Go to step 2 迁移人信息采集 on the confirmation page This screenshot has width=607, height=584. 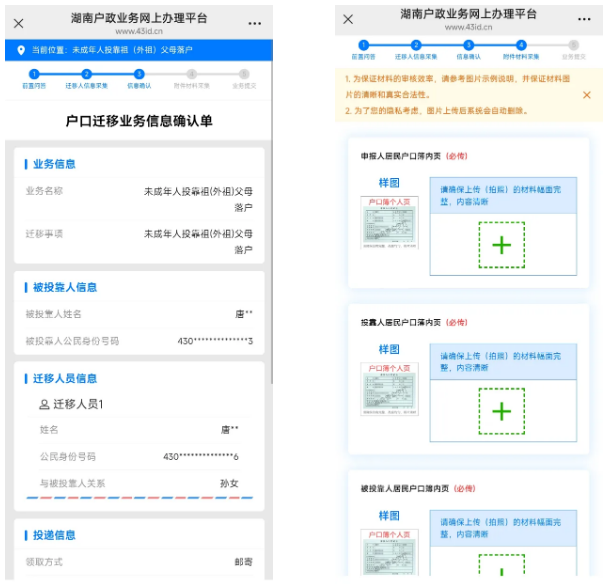coord(86,74)
